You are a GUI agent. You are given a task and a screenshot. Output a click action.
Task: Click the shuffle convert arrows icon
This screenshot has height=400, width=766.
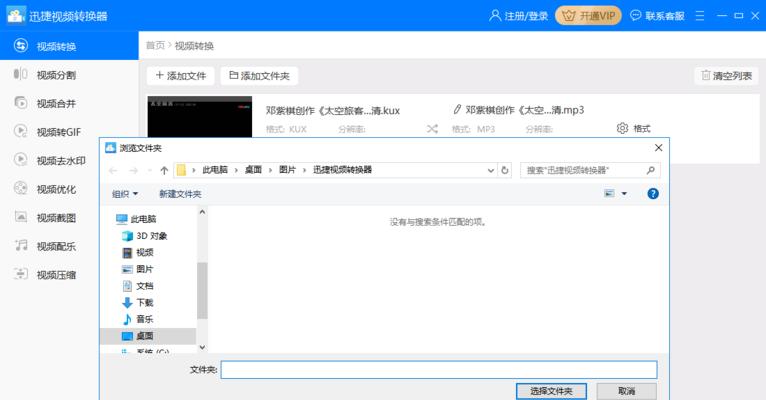click(432, 129)
